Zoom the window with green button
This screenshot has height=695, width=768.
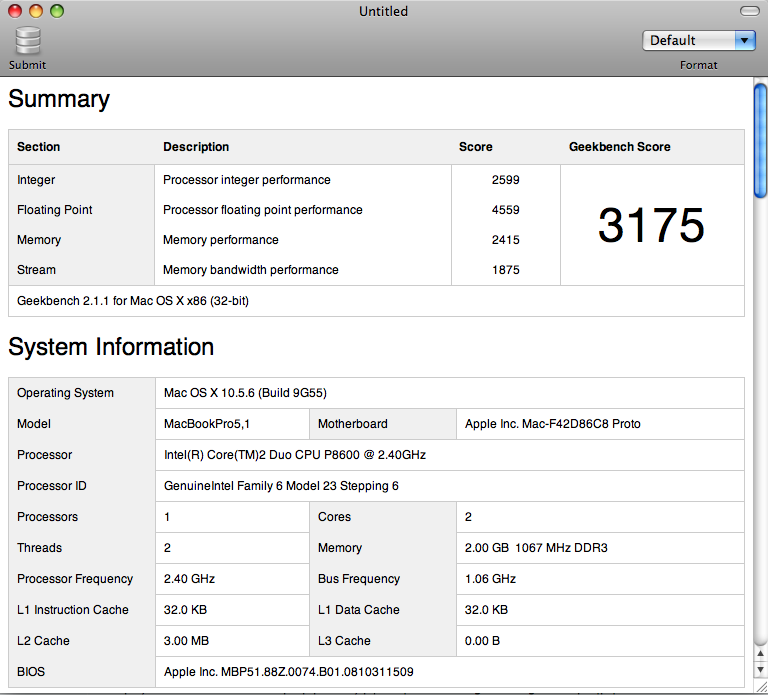click(57, 11)
